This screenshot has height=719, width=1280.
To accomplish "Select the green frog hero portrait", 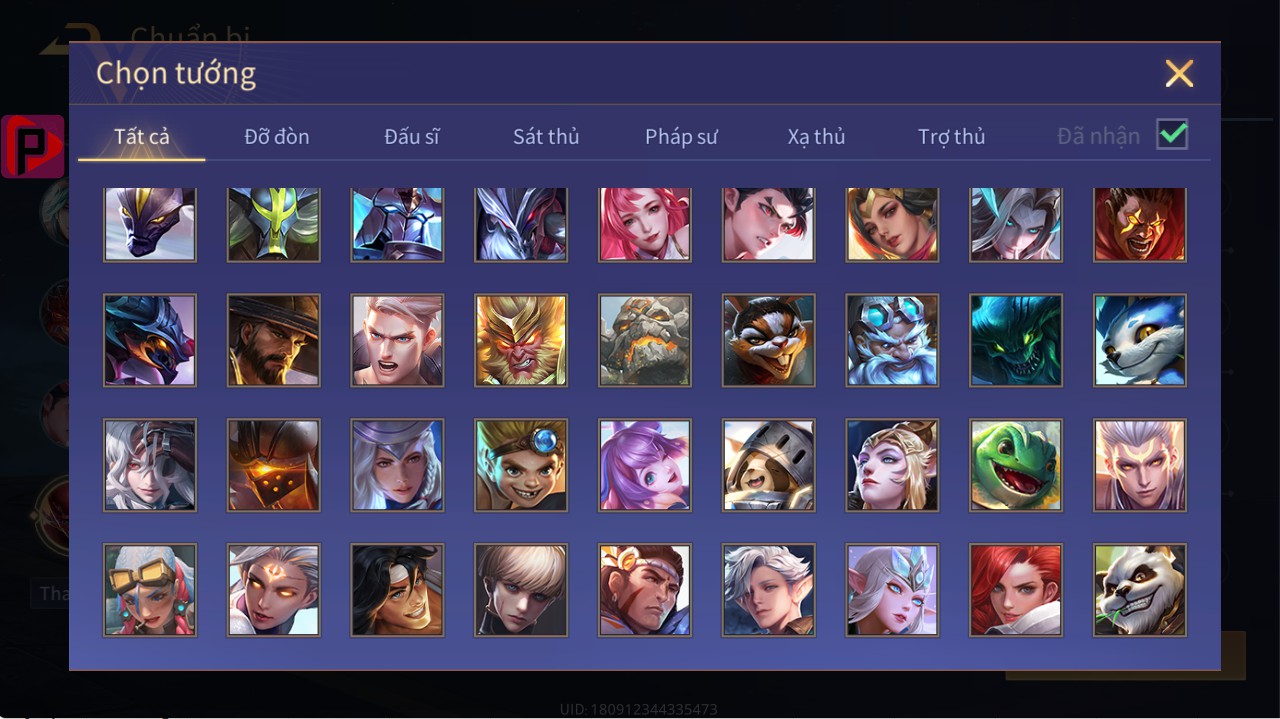I will coord(1016,465).
